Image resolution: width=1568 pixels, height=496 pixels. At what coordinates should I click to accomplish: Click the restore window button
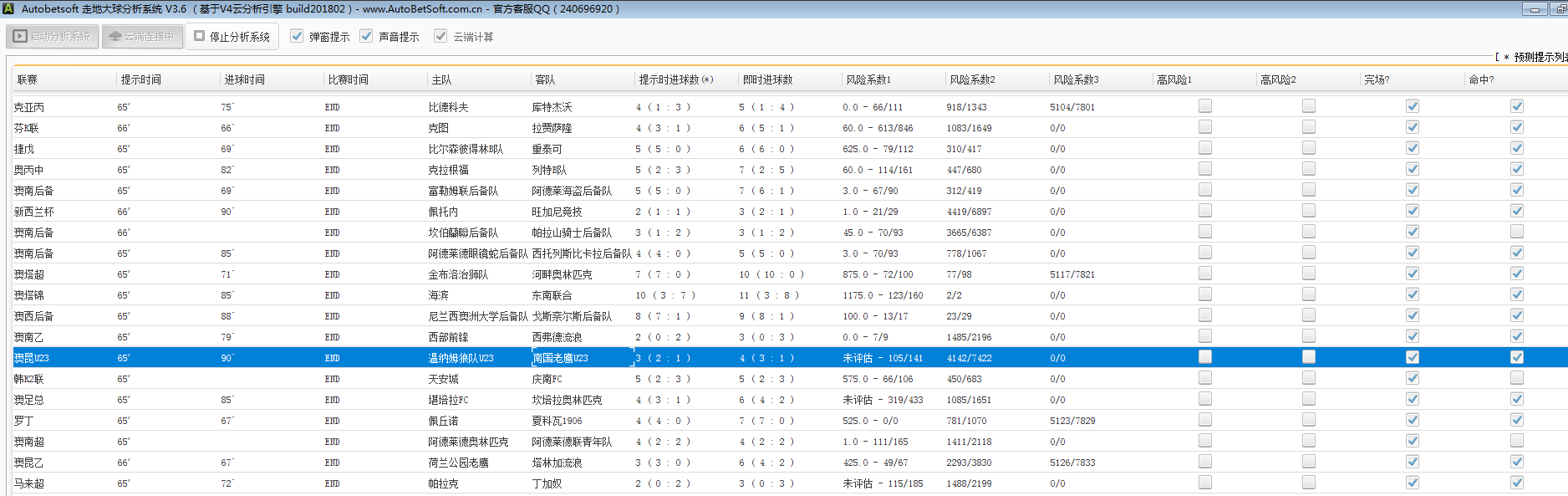tap(1559, 9)
